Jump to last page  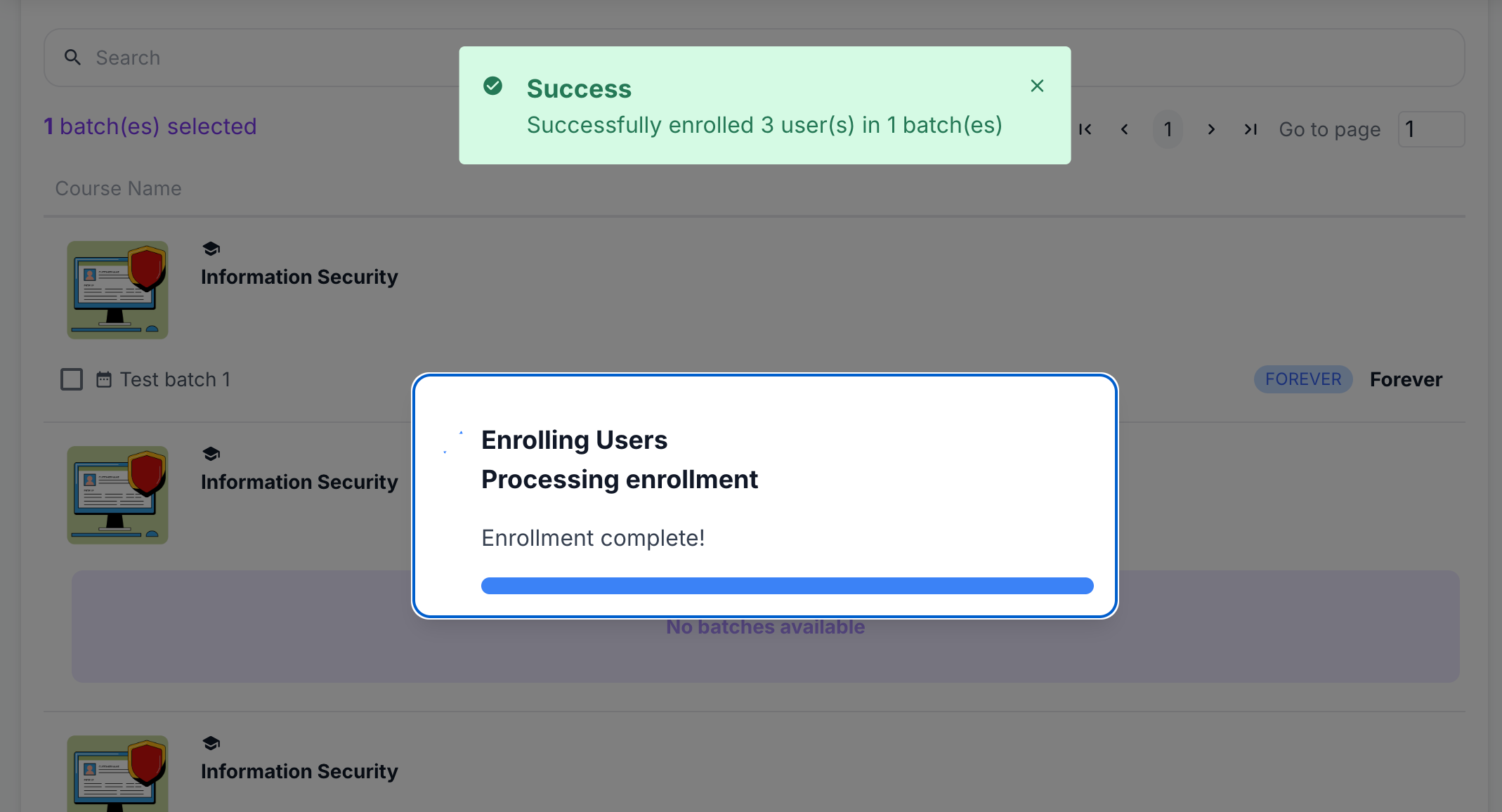coord(1250,129)
